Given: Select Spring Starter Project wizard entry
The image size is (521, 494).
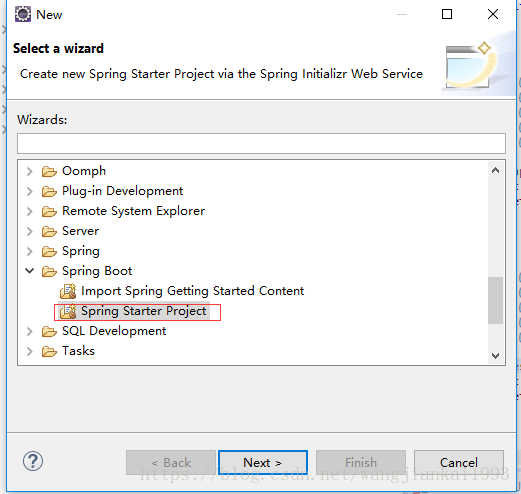Looking at the screenshot, I should point(144,311).
